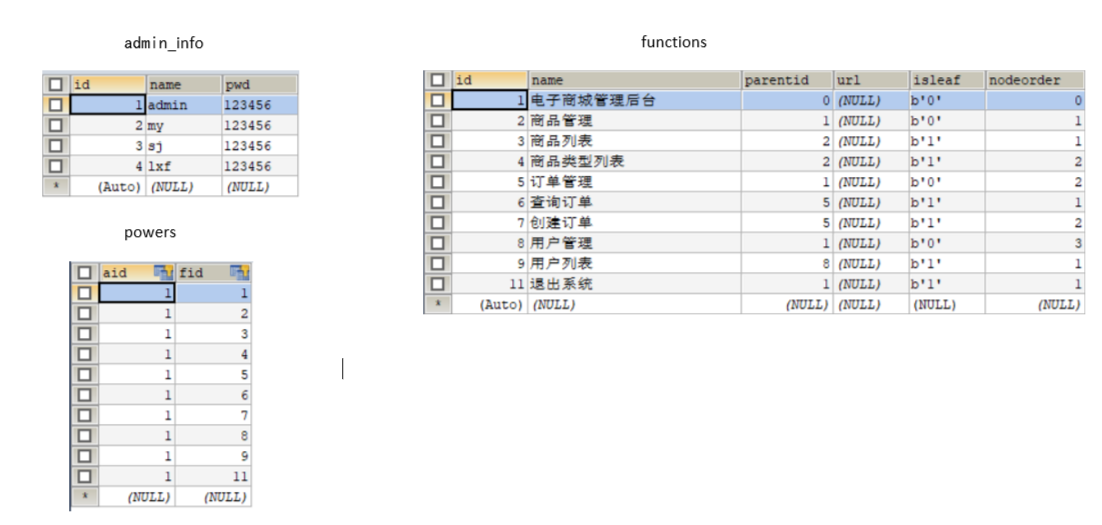Select the 创建订单 name cell

point(635,223)
